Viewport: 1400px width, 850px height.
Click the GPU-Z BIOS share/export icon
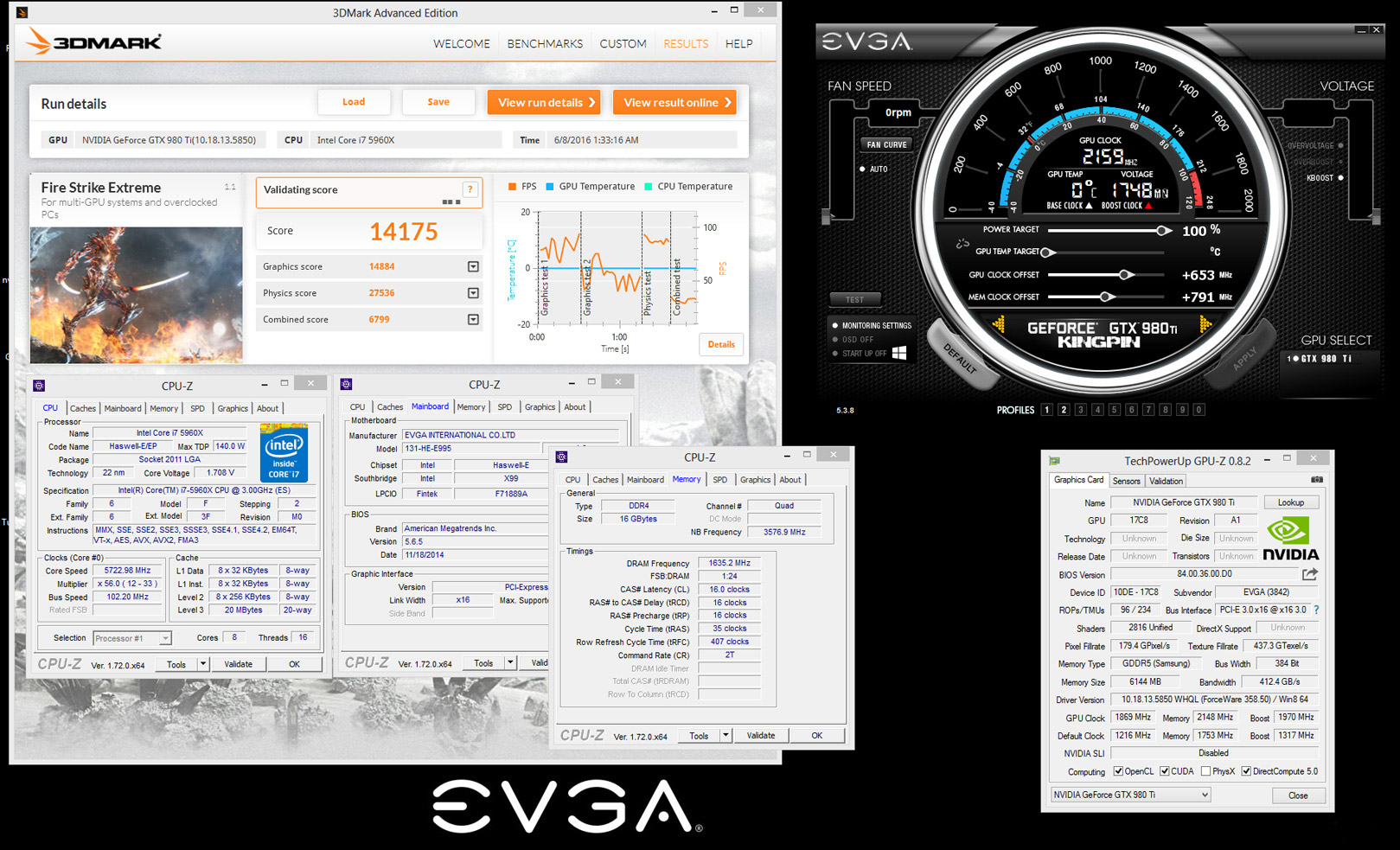(x=1310, y=573)
